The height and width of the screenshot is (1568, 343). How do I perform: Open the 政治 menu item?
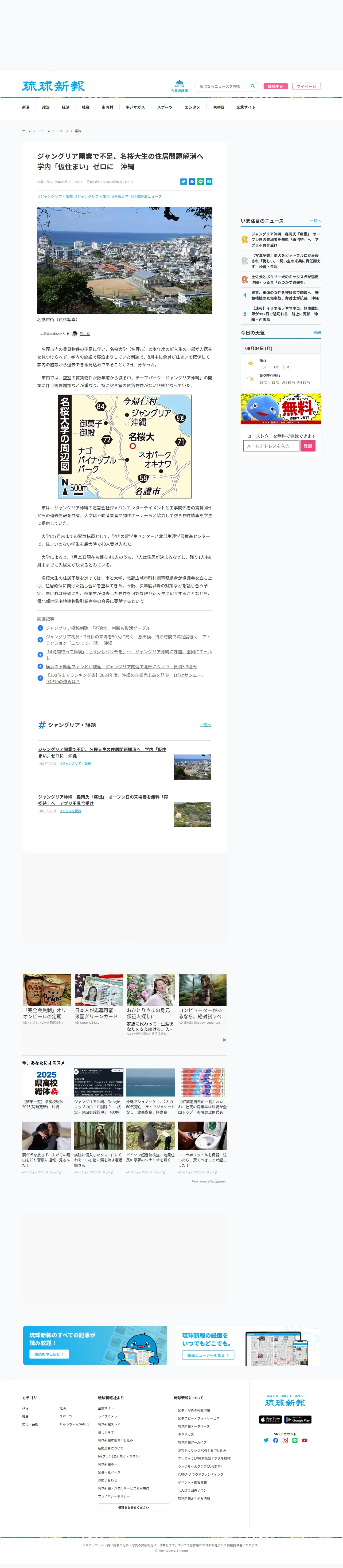tap(46, 107)
